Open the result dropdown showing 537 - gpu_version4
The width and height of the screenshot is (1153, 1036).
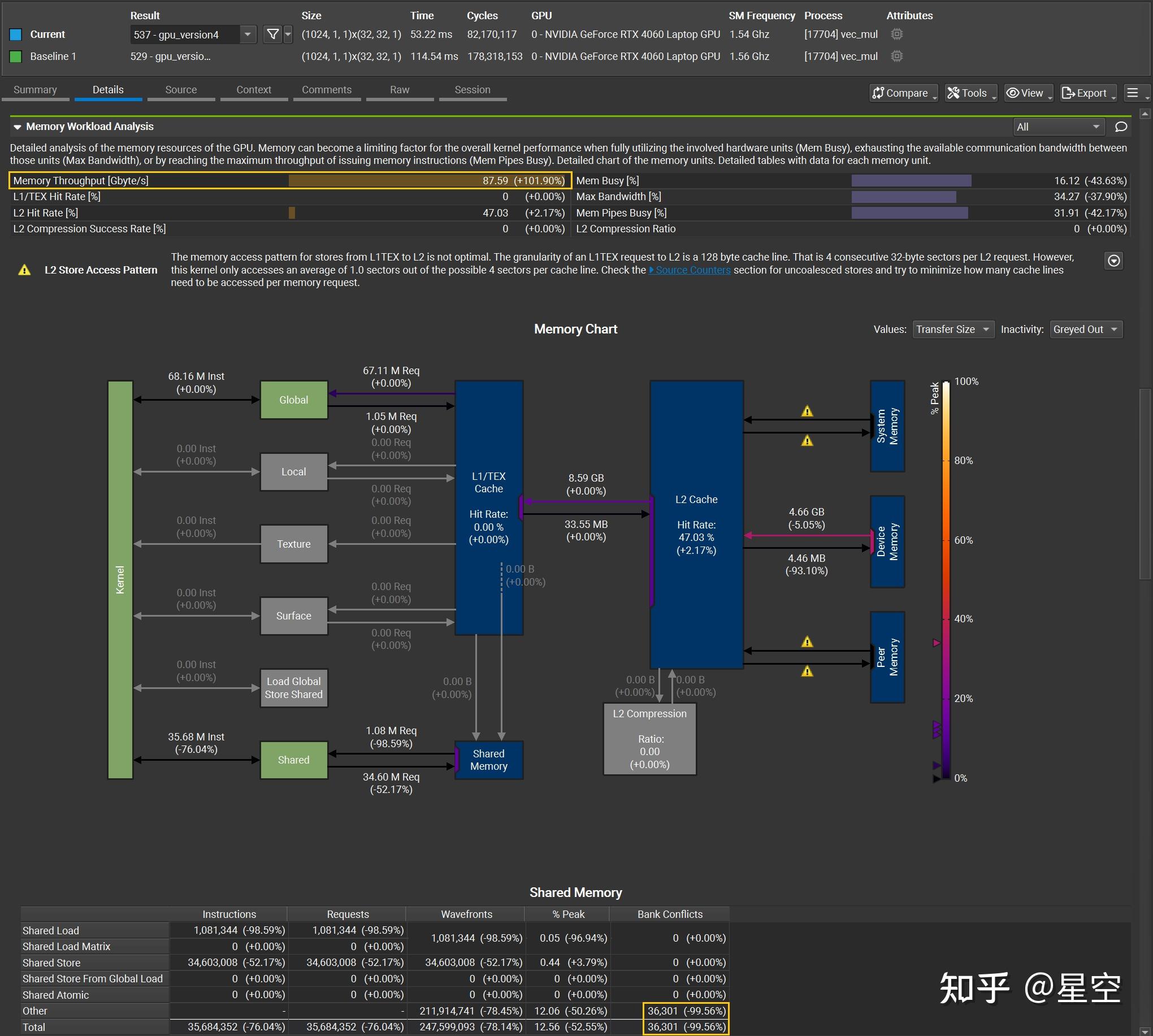pos(248,34)
